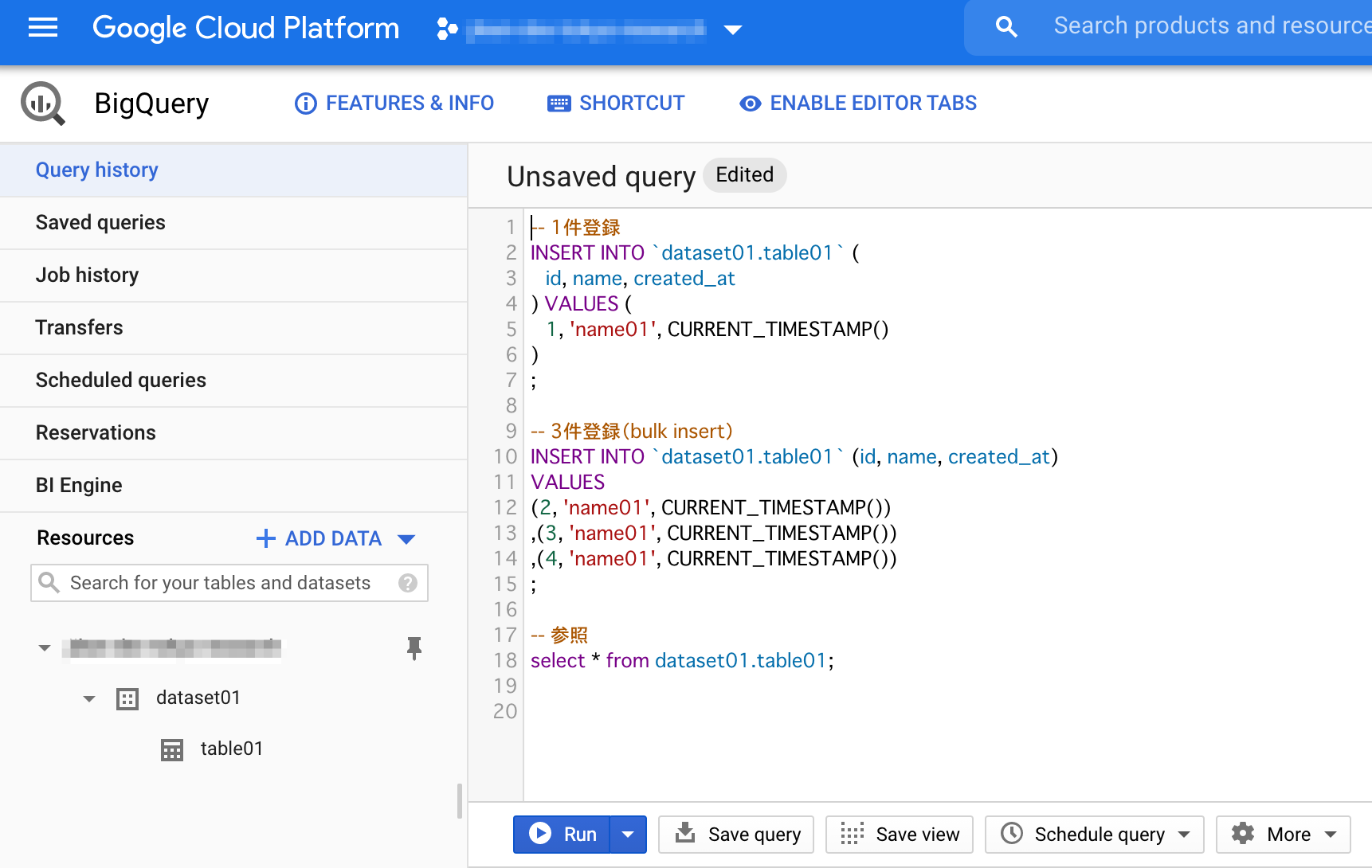1372x868 pixels.
Task: Click the clock icon on Schedule query
Action: (1012, 834)
